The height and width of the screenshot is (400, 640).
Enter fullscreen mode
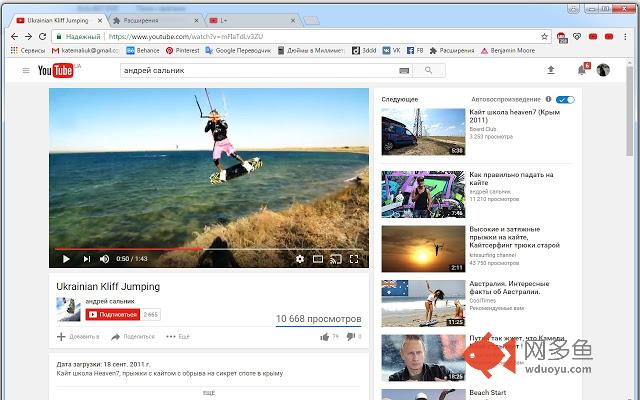point(354,259)
